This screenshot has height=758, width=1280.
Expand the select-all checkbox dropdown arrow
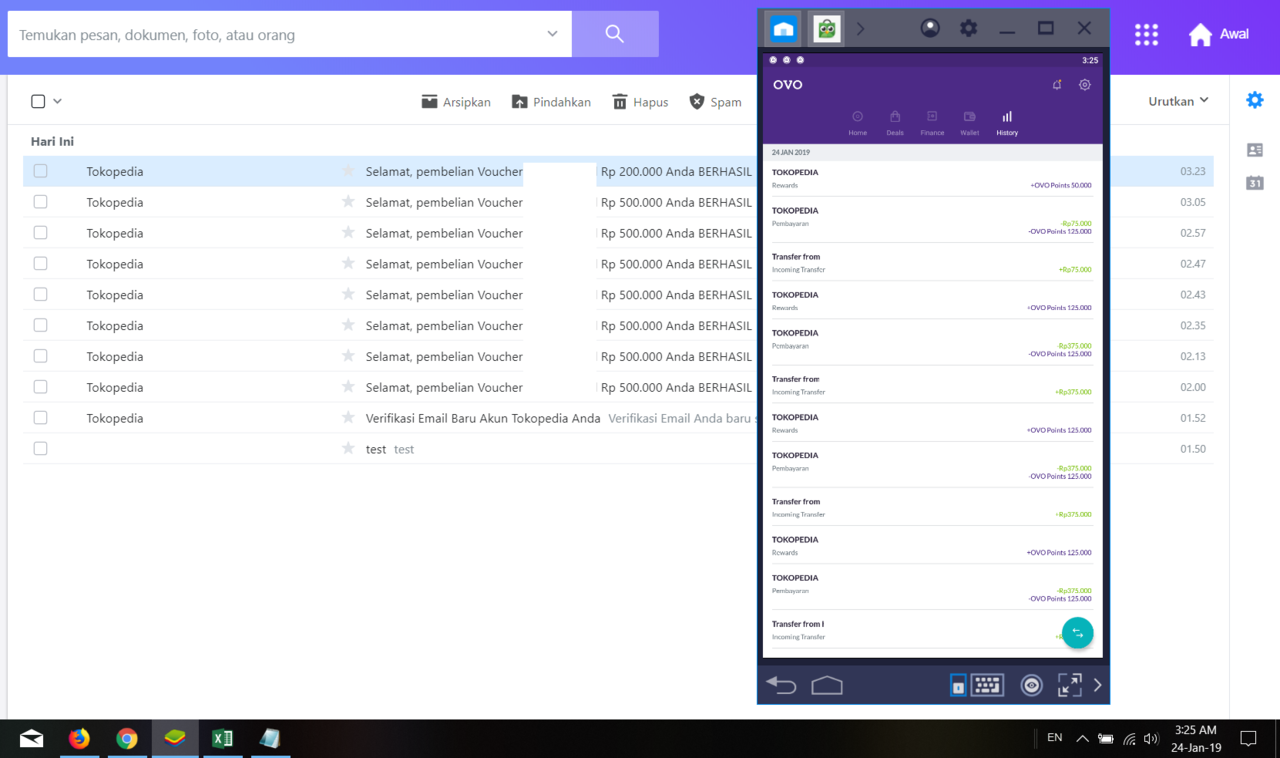point(58,101)
